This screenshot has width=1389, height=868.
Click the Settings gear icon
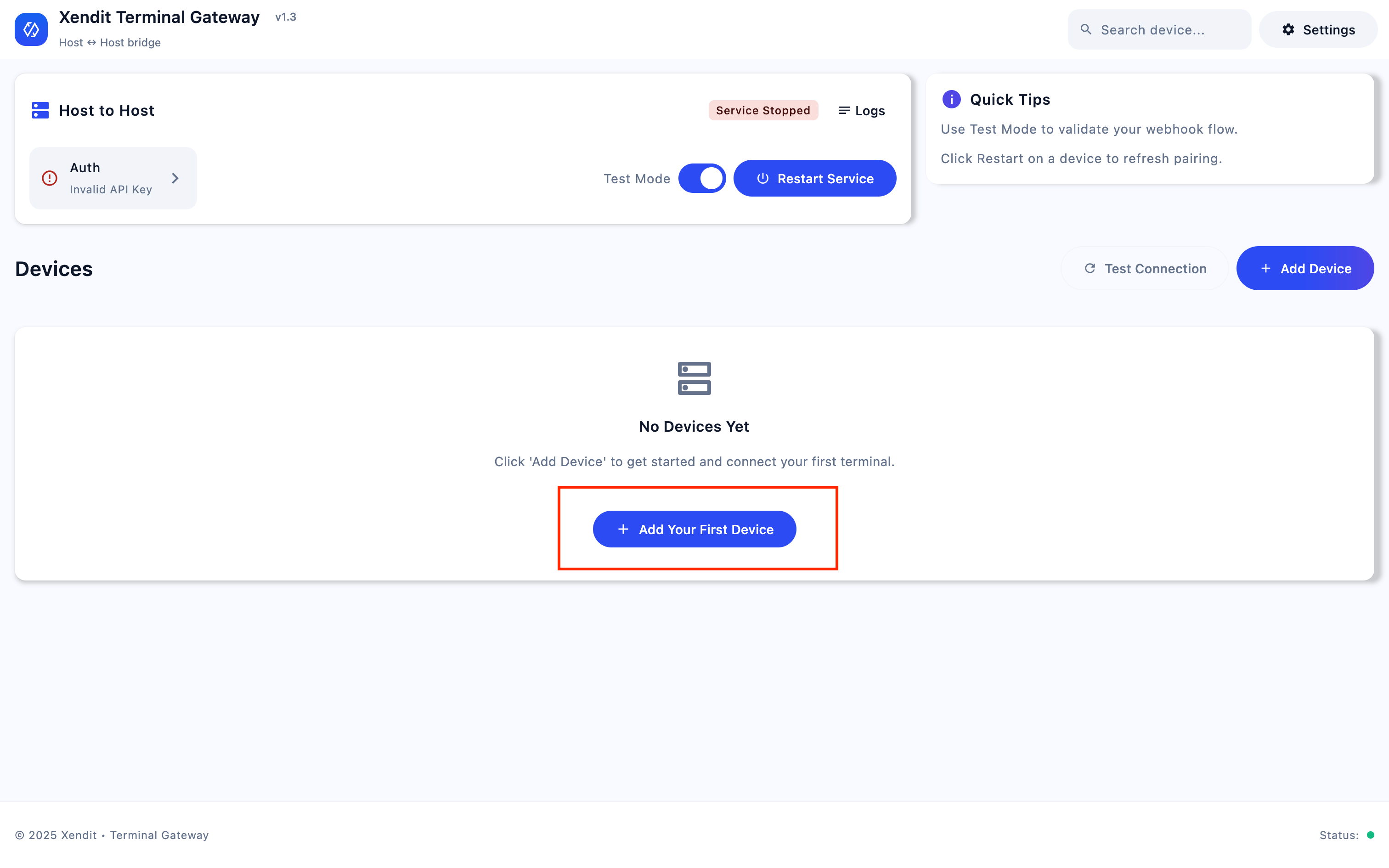click(x=1288, y=29)
